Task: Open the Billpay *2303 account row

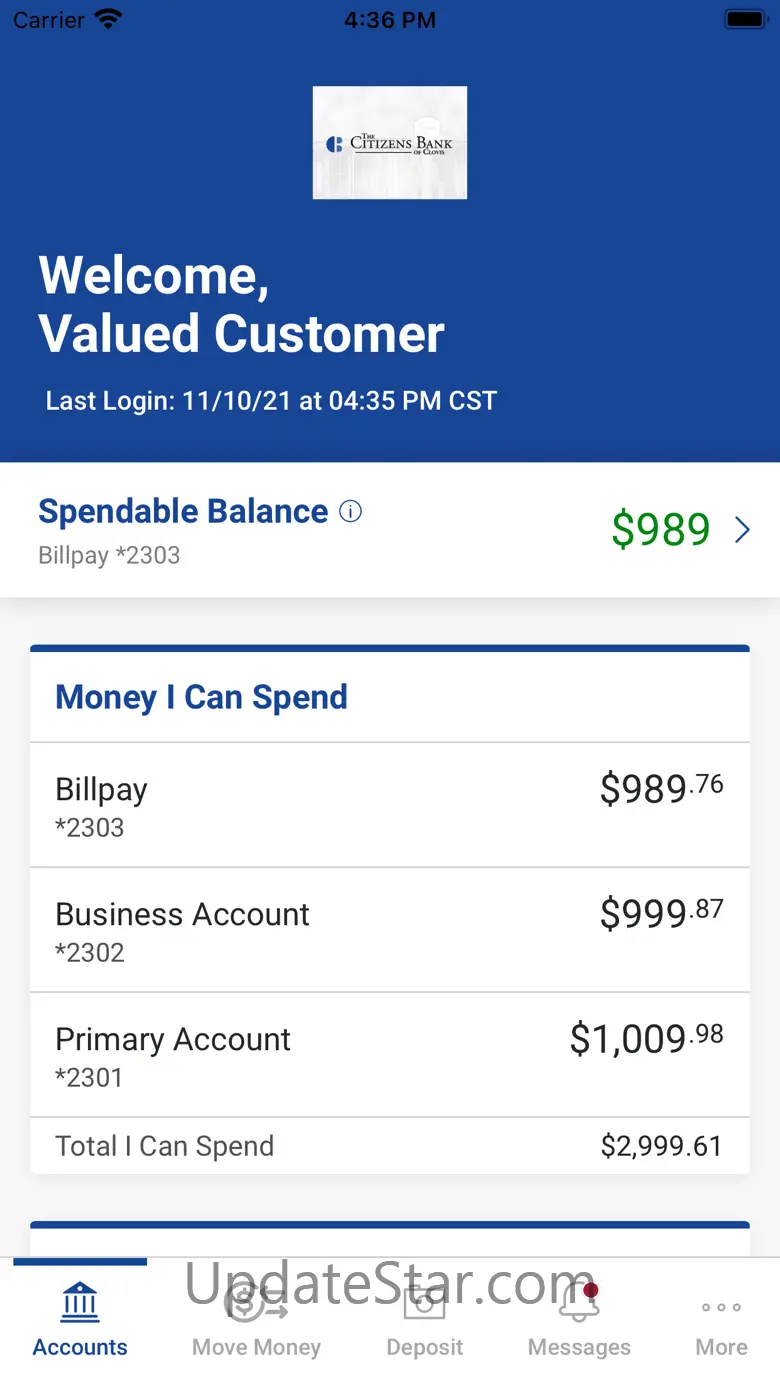Action: [x=390, y=805]
